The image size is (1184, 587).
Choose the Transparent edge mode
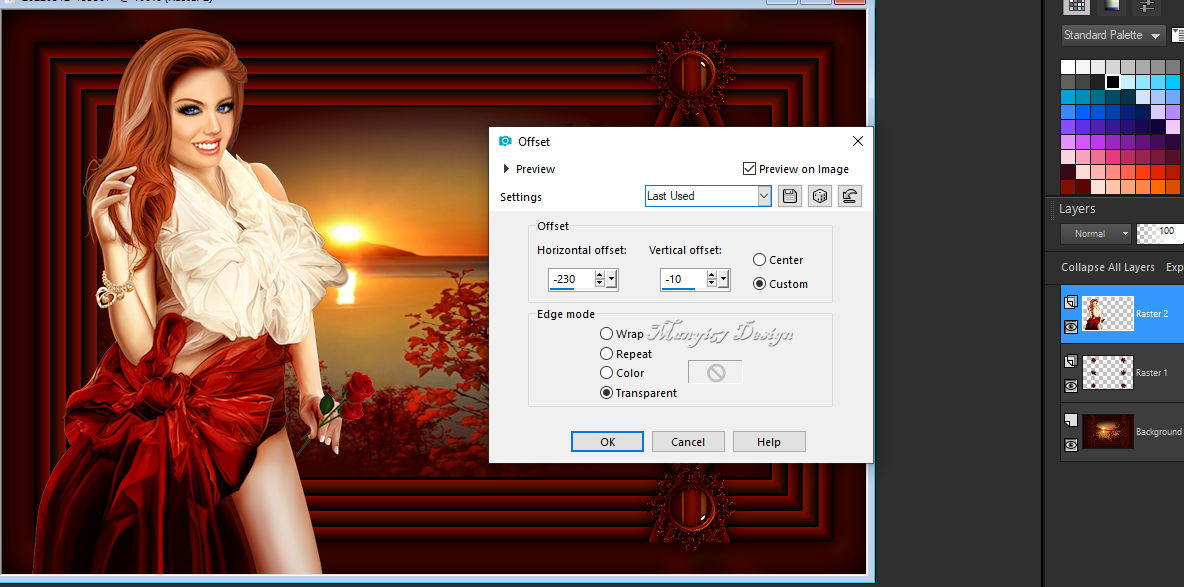pyautogui.click(x=606, y=393)
